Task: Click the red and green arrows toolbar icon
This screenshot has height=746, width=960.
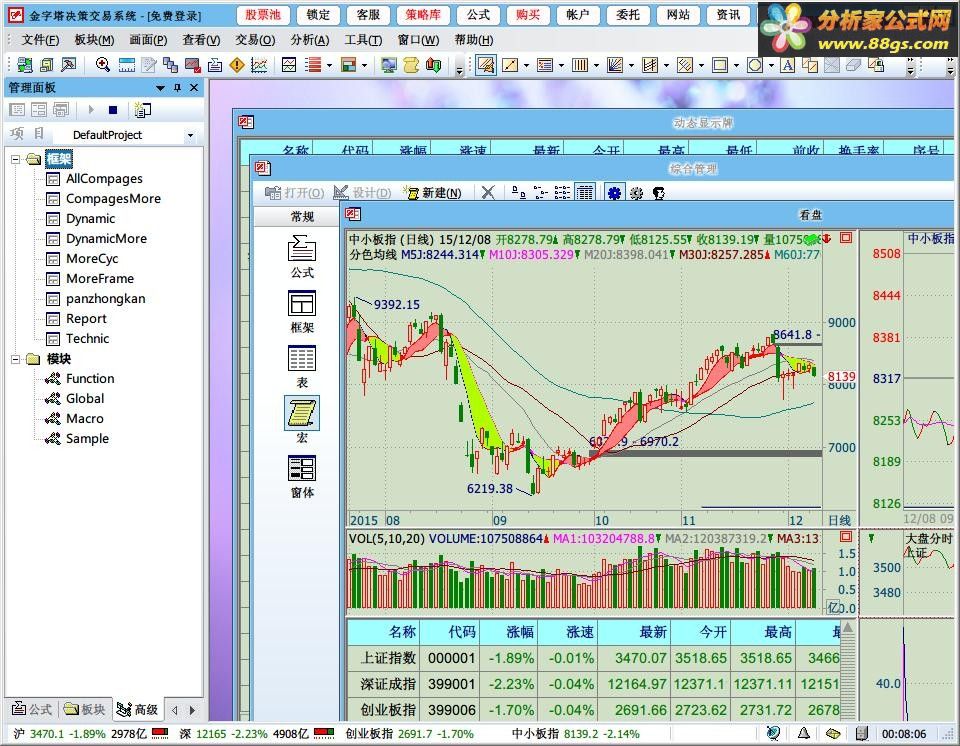Action: (x=433, y=65)
